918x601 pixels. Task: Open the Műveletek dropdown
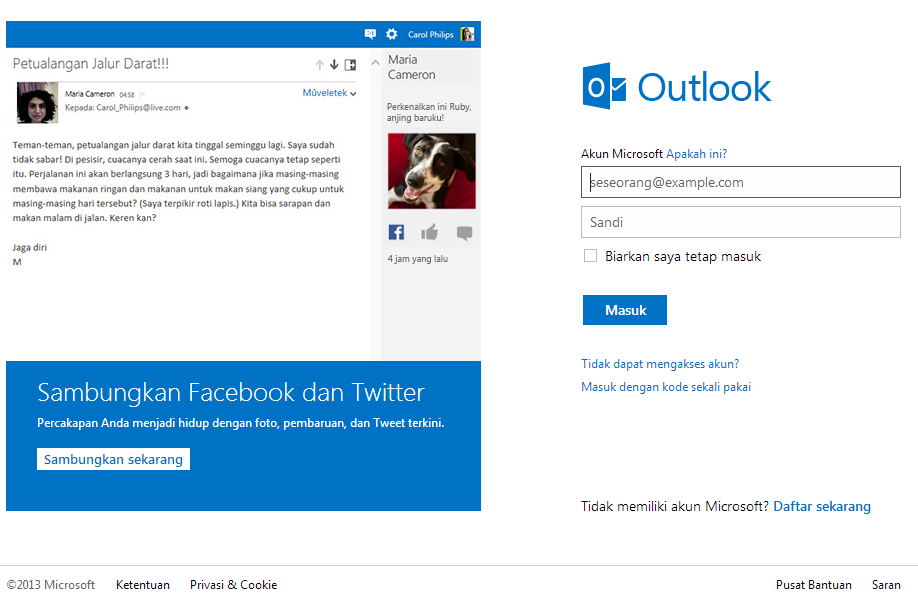(329, 93)
